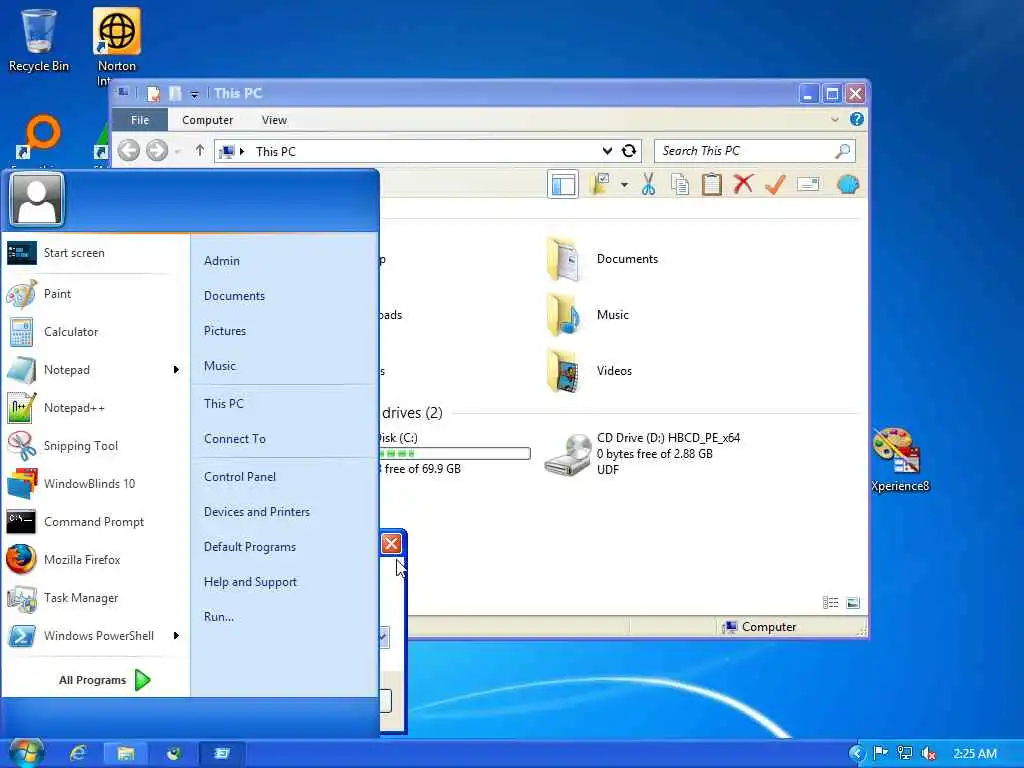Click the Up one level arrow

[x=200, y=151]
